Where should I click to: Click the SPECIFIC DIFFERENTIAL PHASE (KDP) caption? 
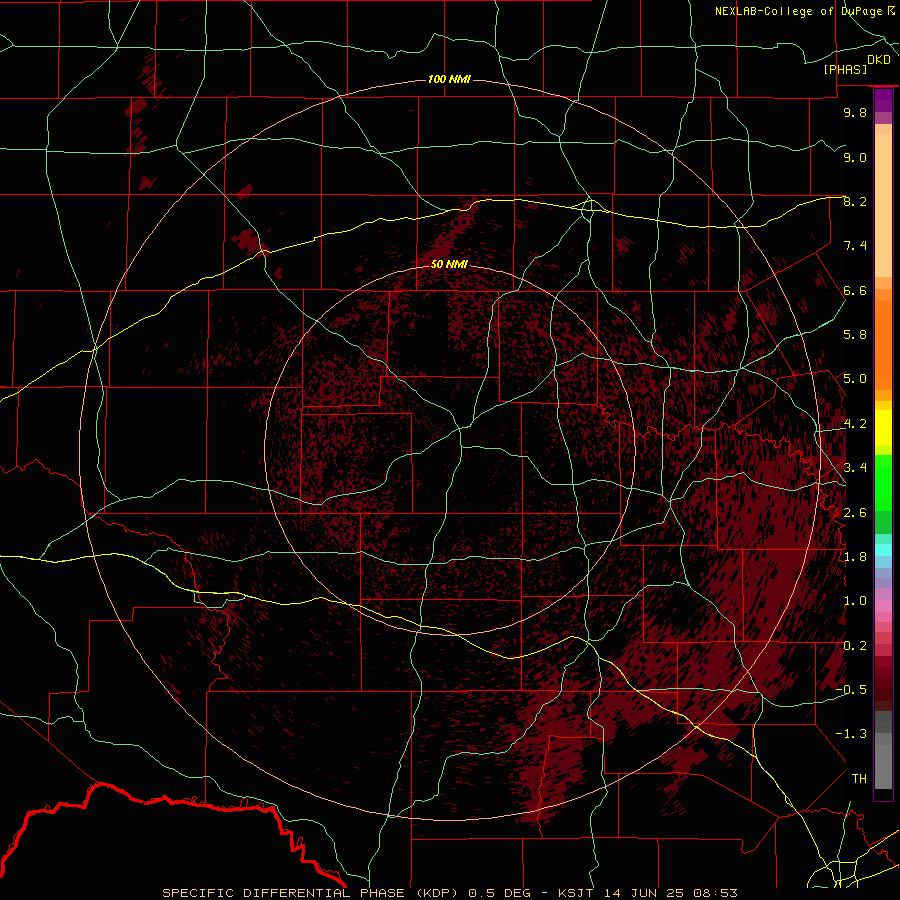(309, 893)
